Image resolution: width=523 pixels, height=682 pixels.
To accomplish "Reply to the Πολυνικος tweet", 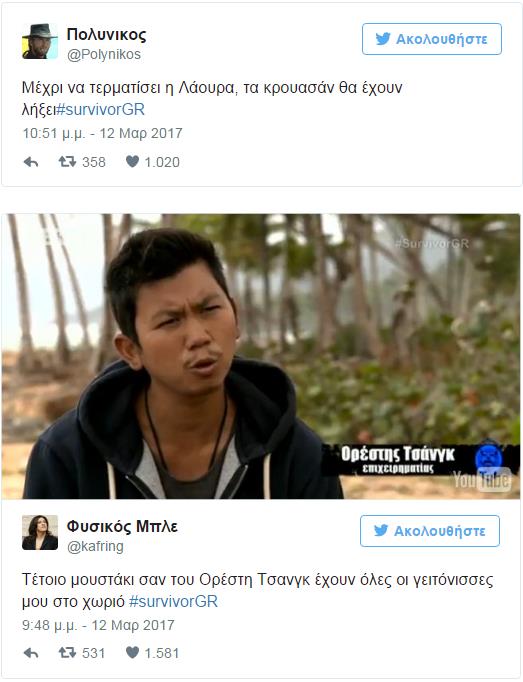I will [x=31, y=162].
